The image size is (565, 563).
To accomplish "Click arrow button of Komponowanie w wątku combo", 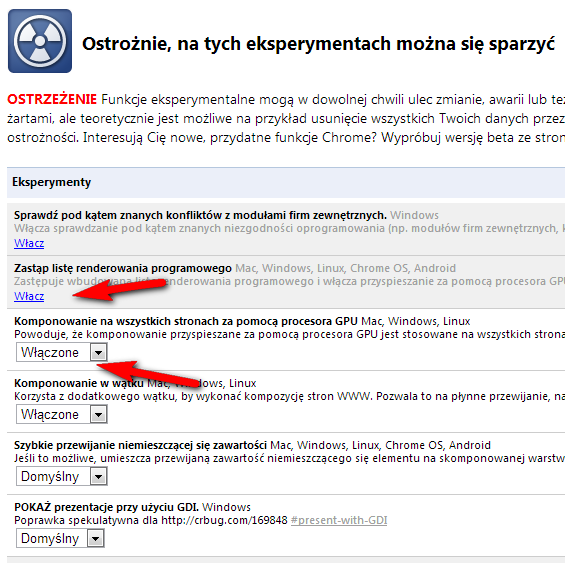I will coord(98,415).
